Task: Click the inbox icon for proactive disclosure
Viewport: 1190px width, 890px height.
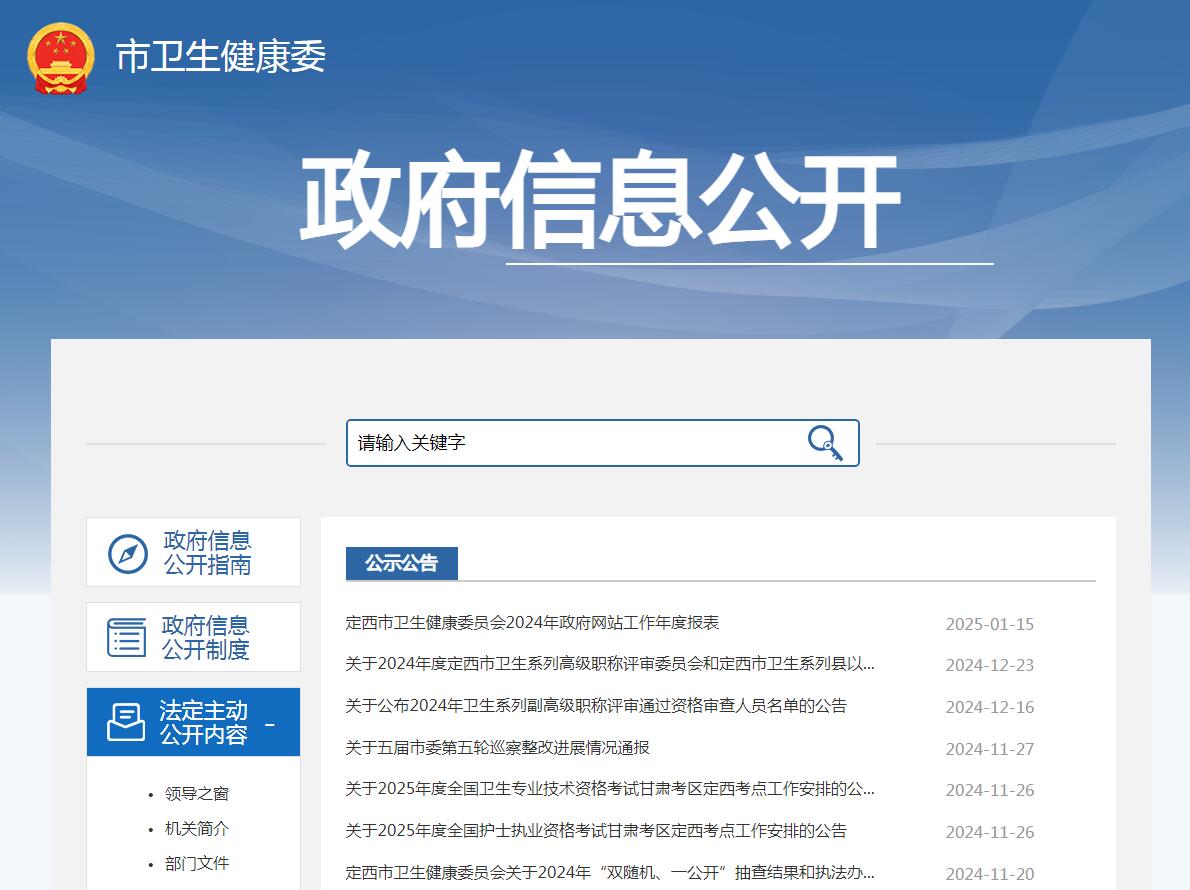Action: click(x=127, y=722)
